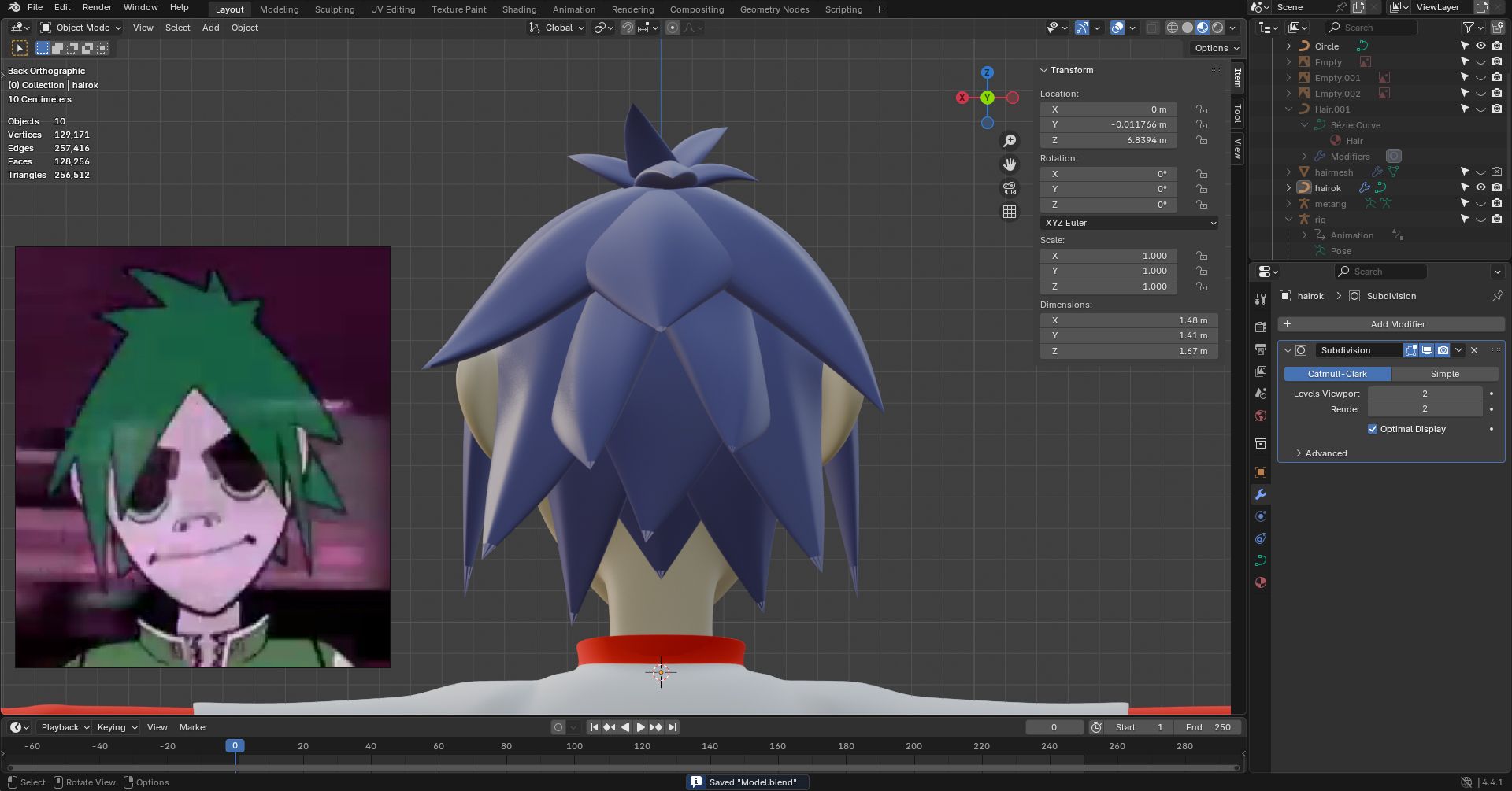Pin the properties editor with pushpin icon
Image resolution: width=1512 pixels, height=791 pixels.
point(1497,296)
